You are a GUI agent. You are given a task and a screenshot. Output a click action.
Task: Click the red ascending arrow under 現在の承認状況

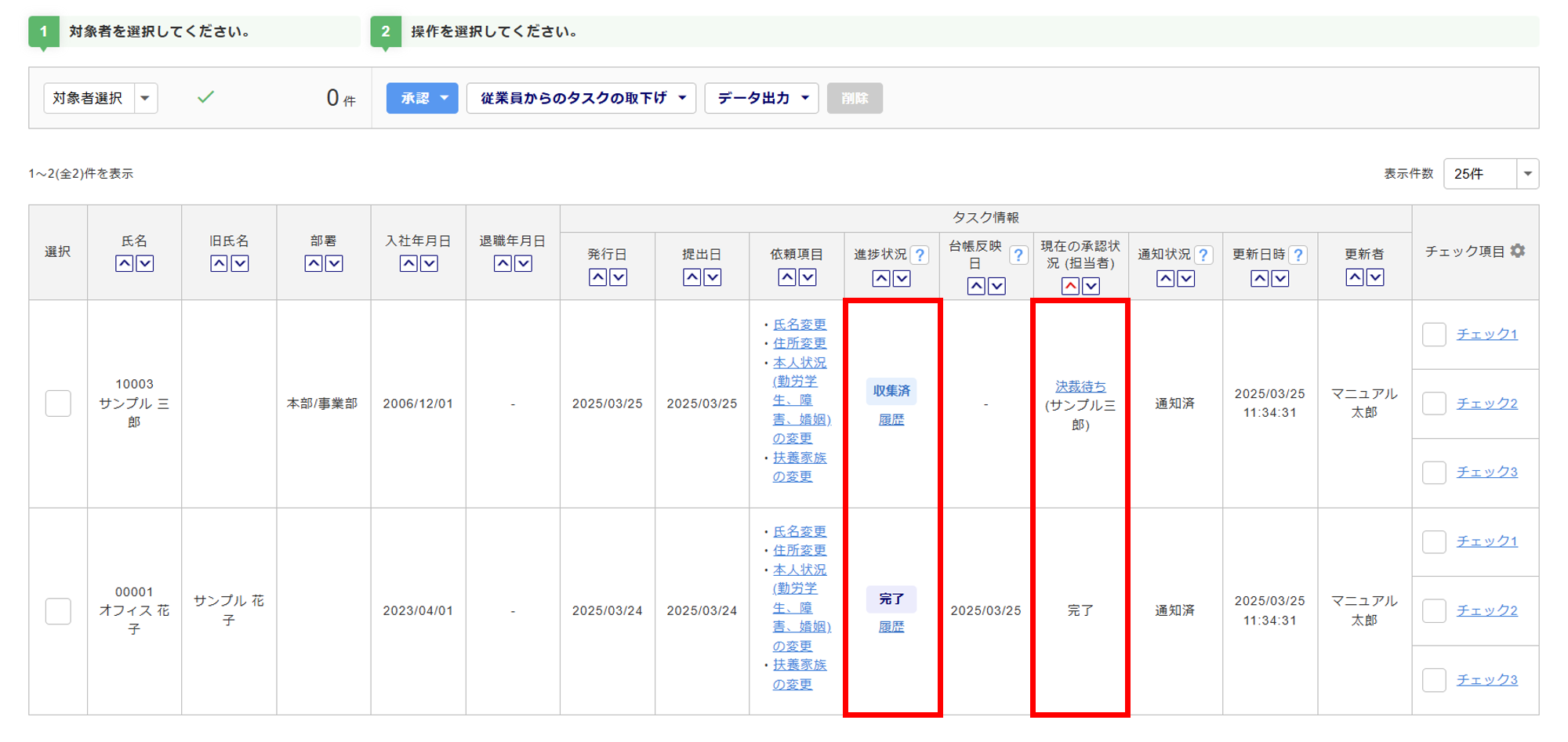(1070, 286)
